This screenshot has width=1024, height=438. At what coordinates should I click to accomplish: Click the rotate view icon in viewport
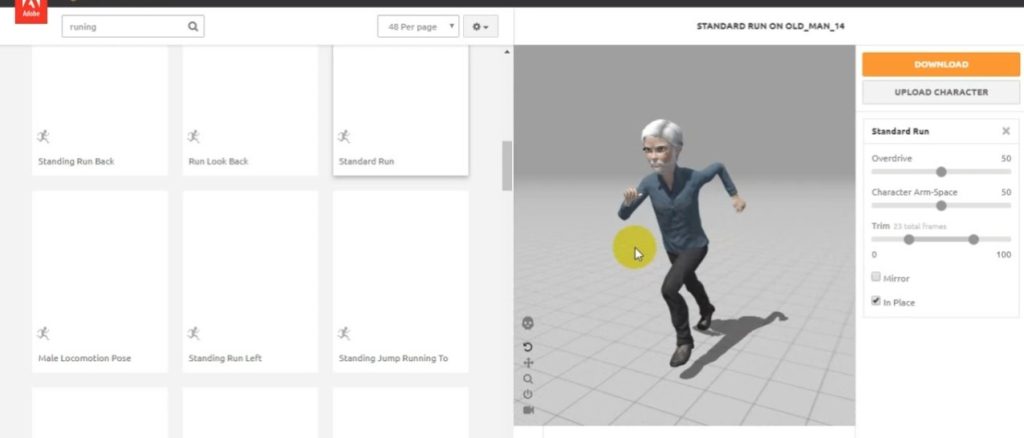pos(528,347)
